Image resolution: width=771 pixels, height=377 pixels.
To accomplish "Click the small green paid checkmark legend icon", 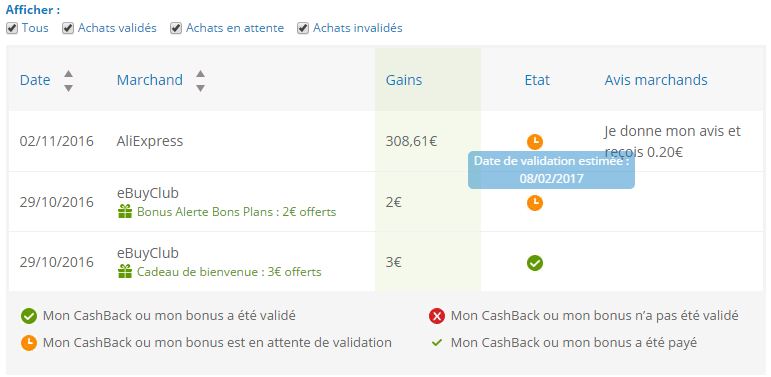I will click(x=437, y=343).
